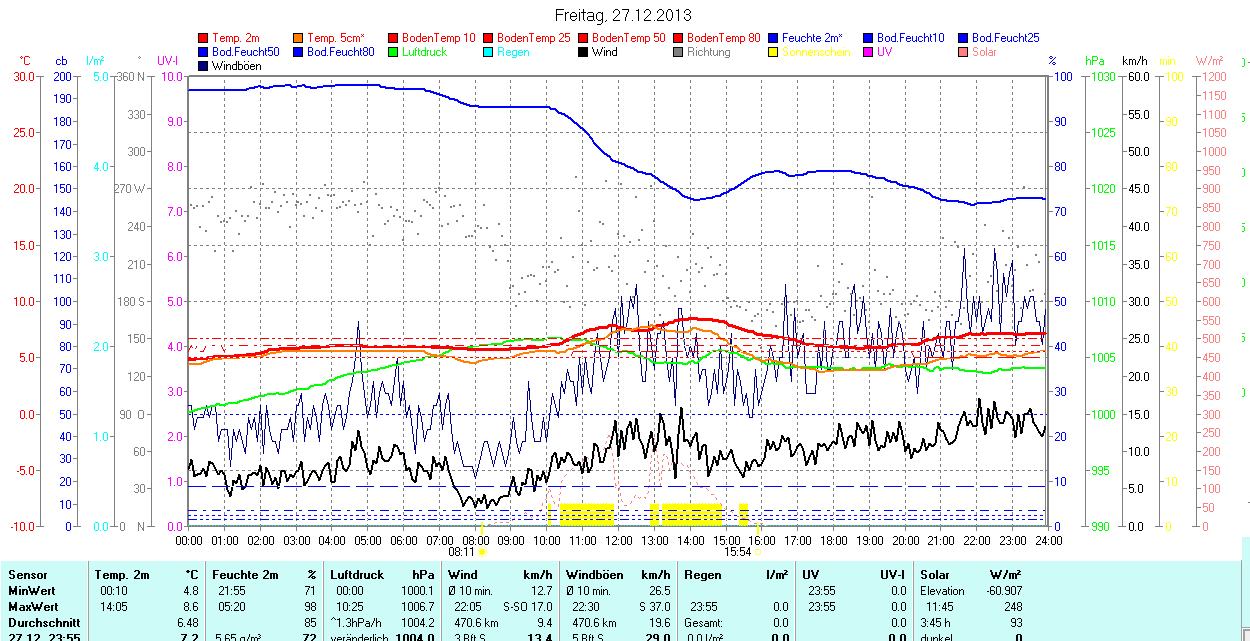Click the black Wind legend square

click(584, 52)
